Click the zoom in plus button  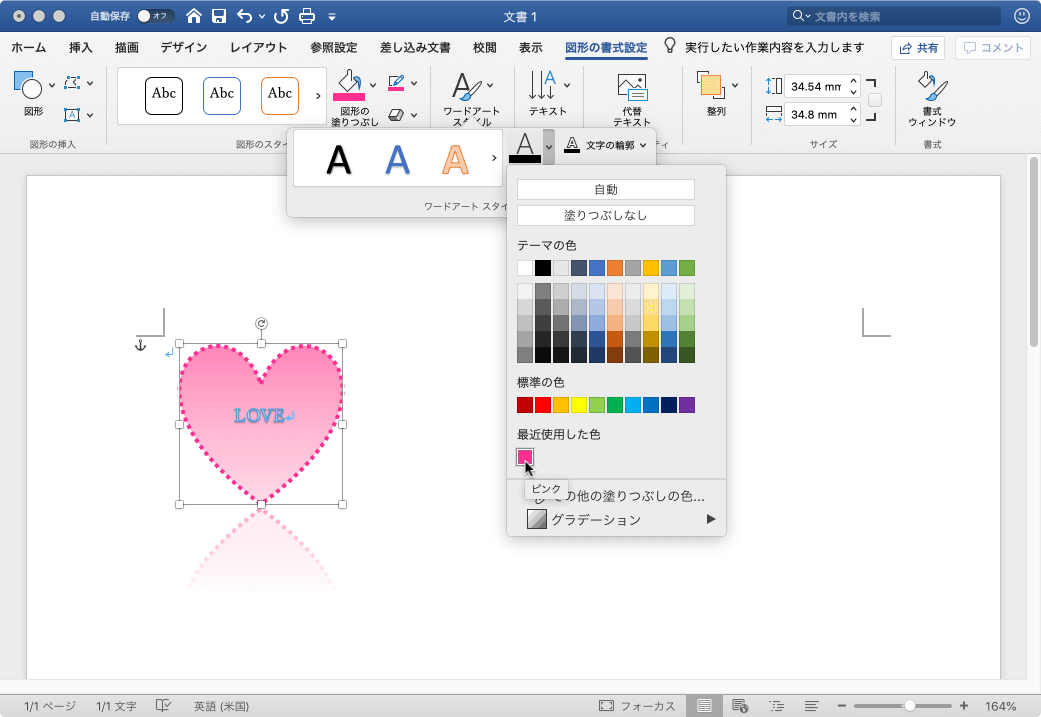tap(963, 706)
